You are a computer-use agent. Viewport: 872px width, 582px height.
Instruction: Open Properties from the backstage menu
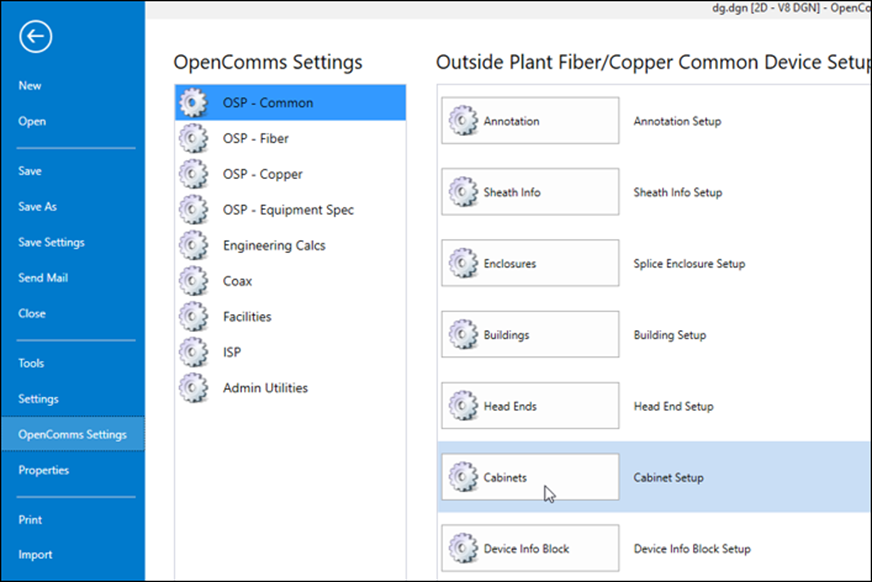click(x=43, y=470)
